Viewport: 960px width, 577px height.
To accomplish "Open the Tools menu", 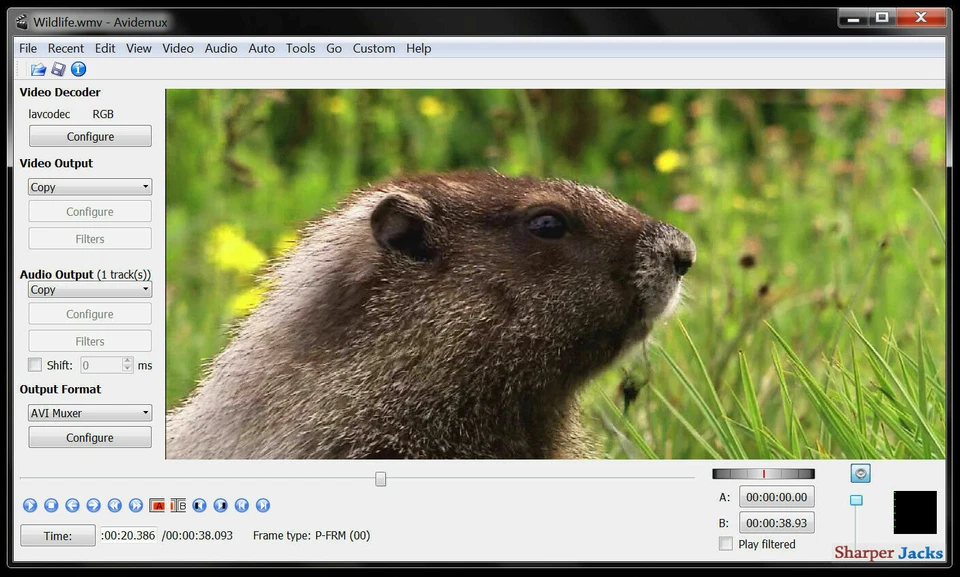I will click(300, 48).
